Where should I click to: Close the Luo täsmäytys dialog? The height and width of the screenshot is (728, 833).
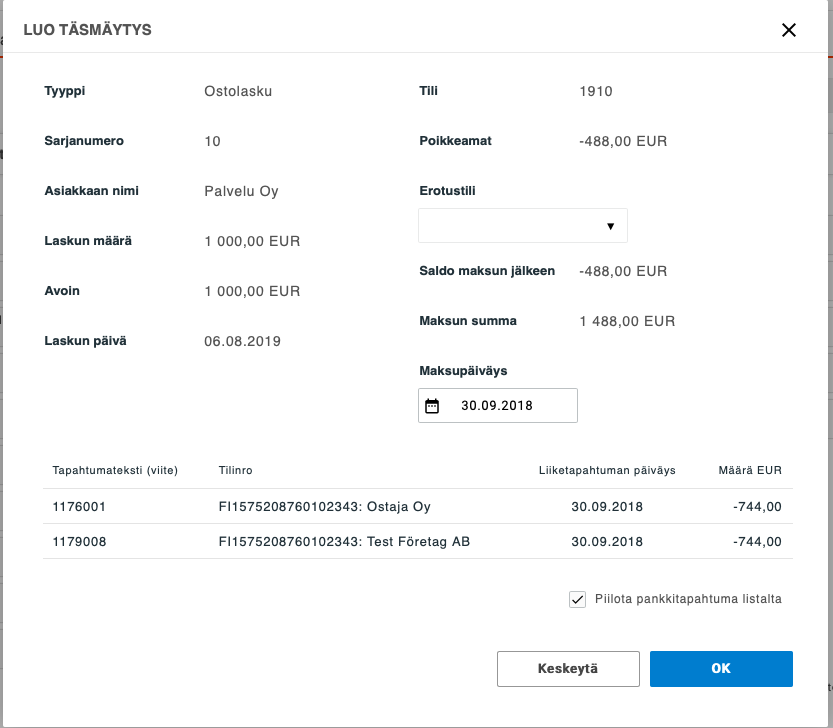pyautogui.click(x=788, y=30)
